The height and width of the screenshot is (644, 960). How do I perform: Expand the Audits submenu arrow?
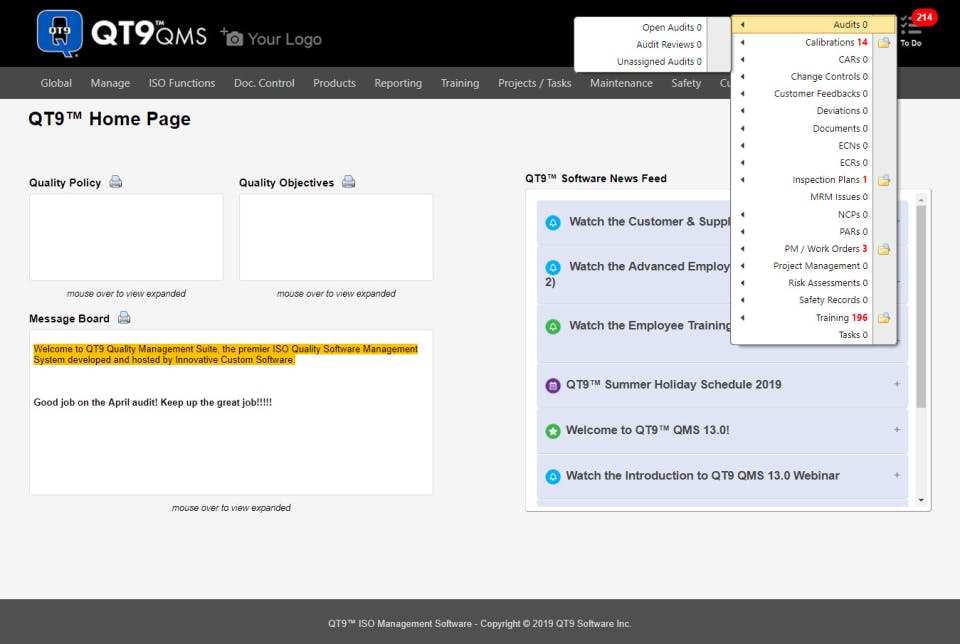pyautogui.click(x=743, y=24)
